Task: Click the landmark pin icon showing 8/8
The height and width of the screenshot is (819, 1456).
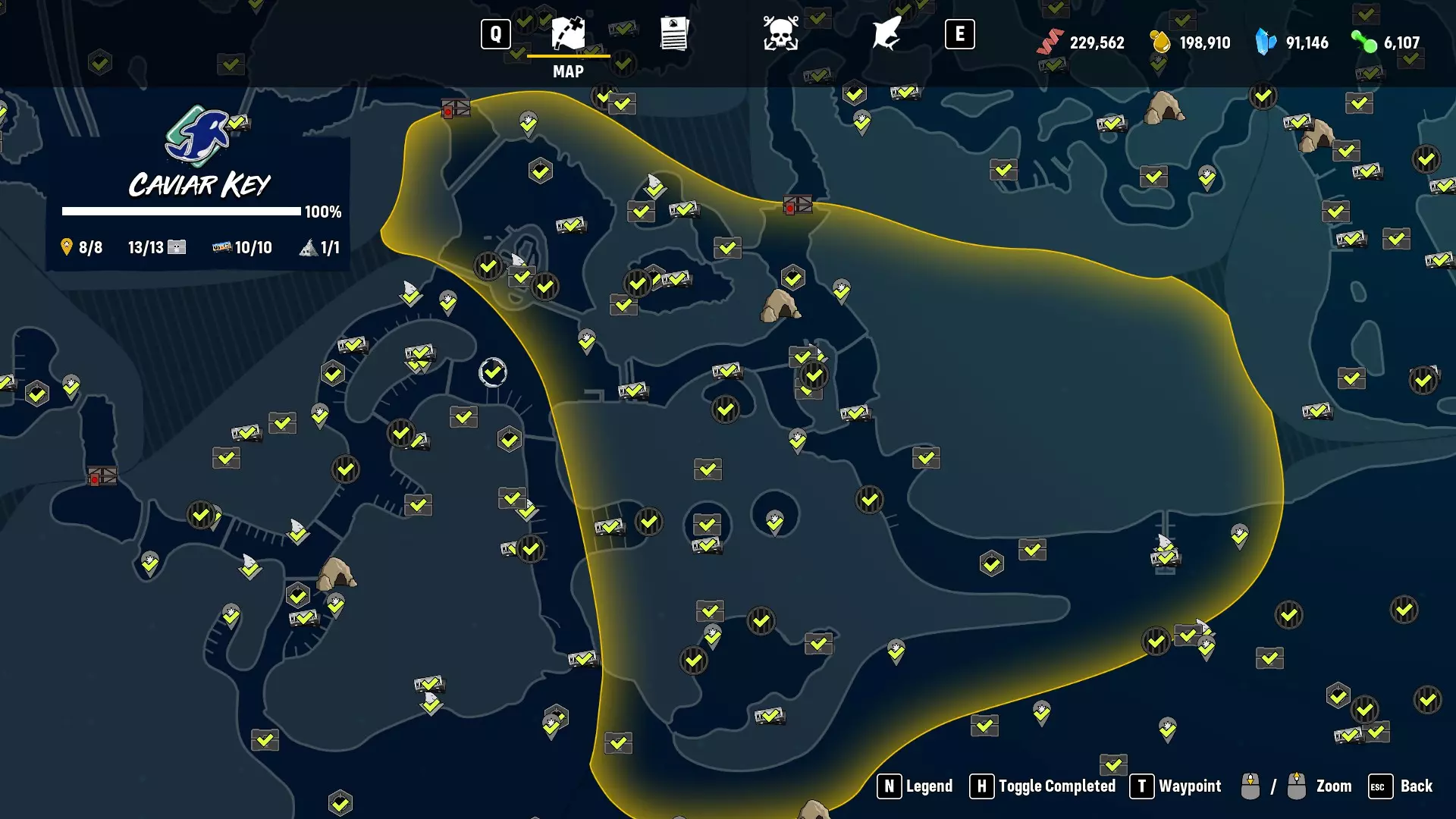Action: [67, 247]
